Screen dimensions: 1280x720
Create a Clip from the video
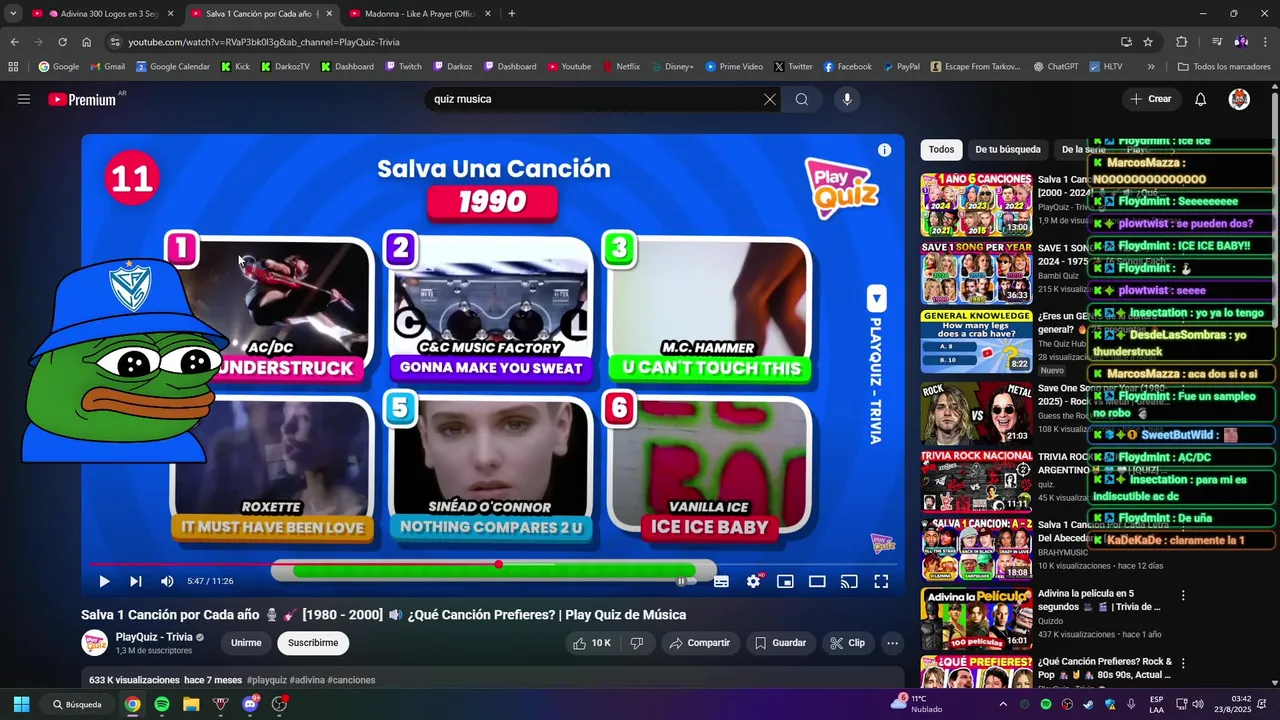[848, 643]
